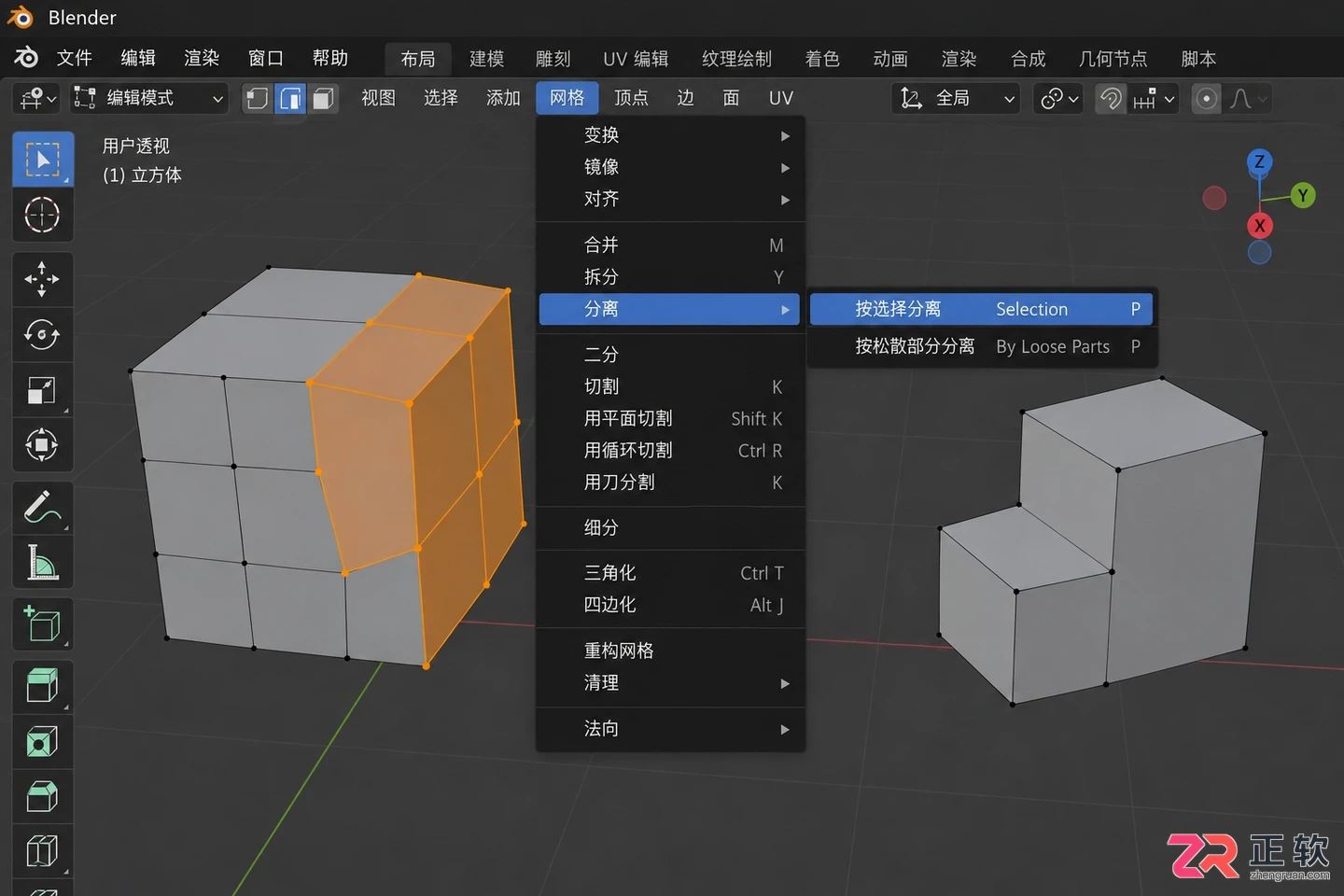Activate the Inset Faces tool
Screen dimensions: 1344x896
pyautogui.click(x=42, y=742)
